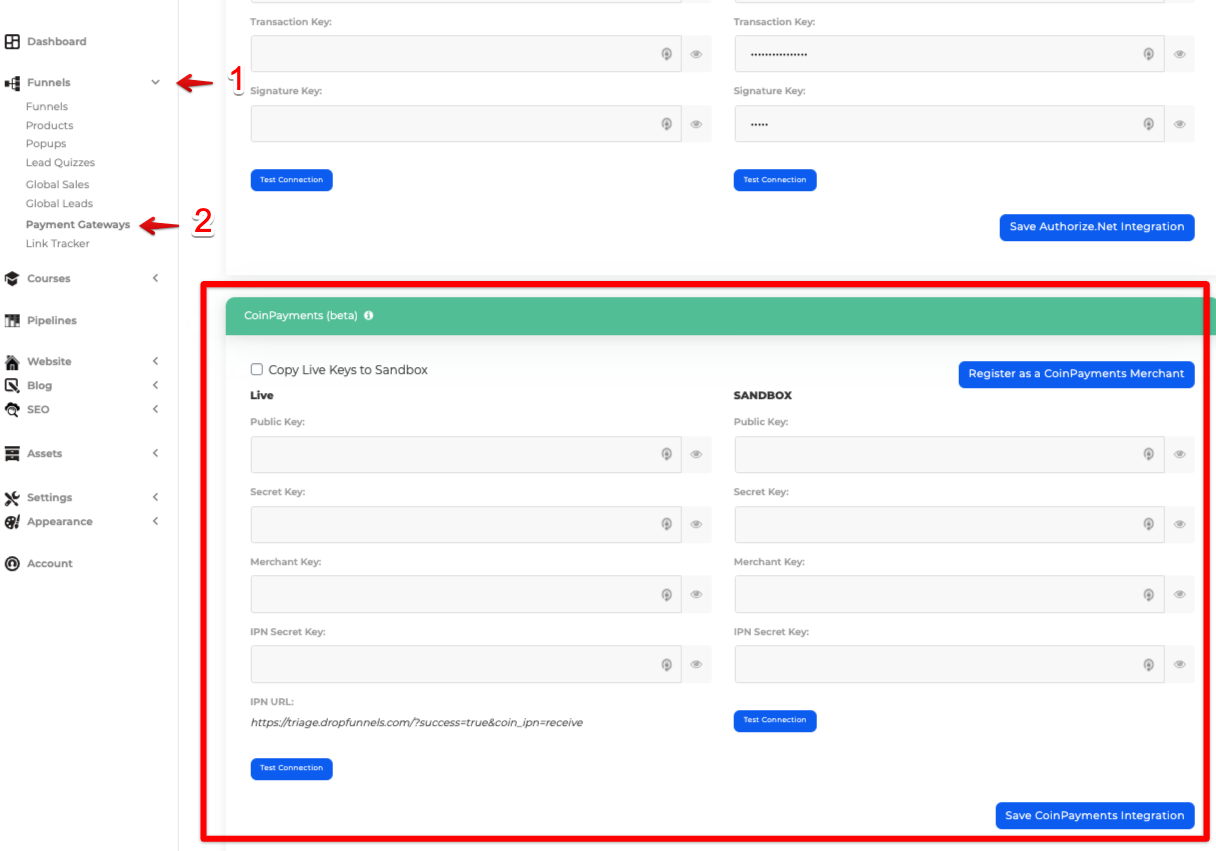The width and height of the screenshot is (1216, 851).
Task: Click Register as a CoinPayments Merchant
Action: point(1076,374)
